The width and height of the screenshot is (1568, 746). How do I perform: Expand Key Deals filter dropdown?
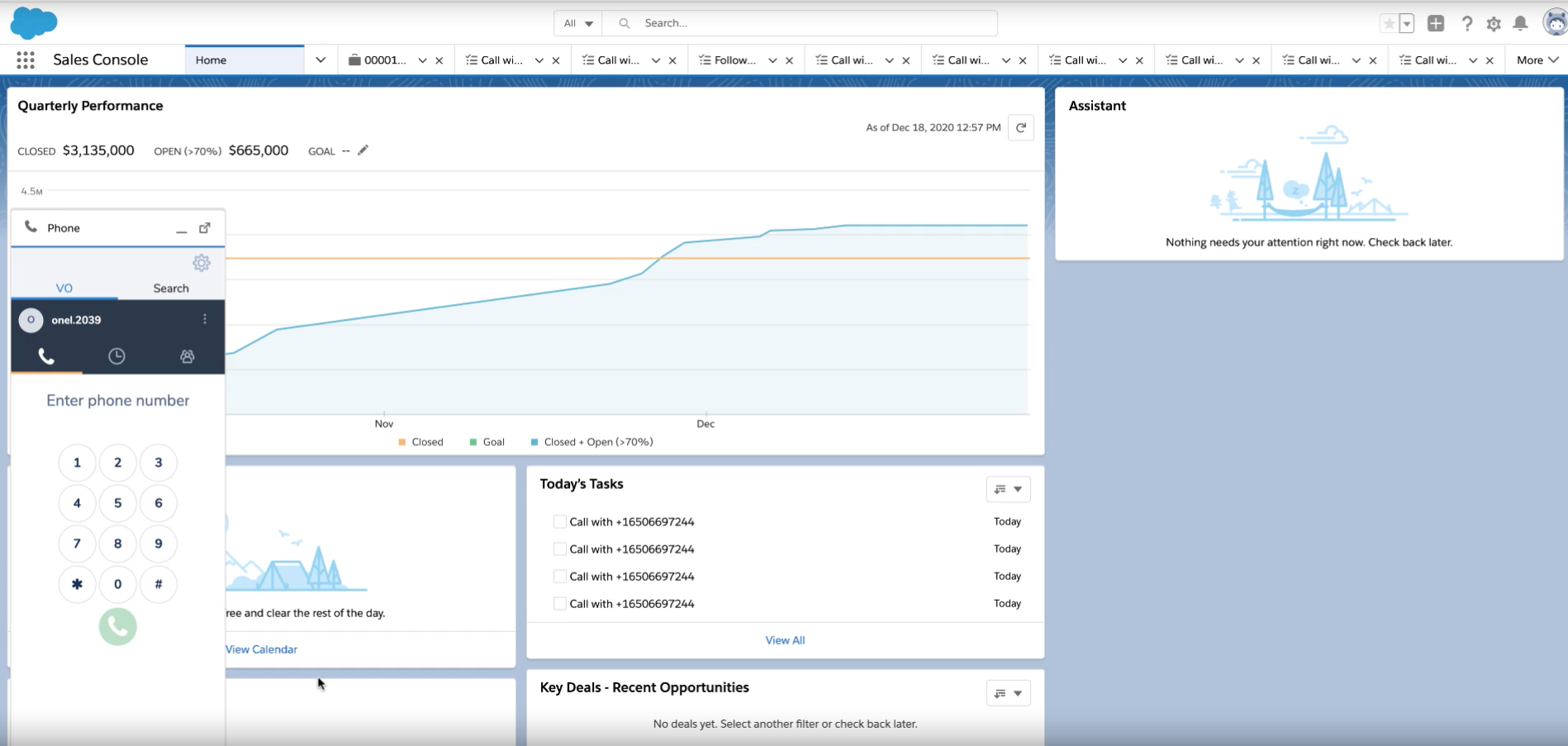click(x=1009, y=693)
